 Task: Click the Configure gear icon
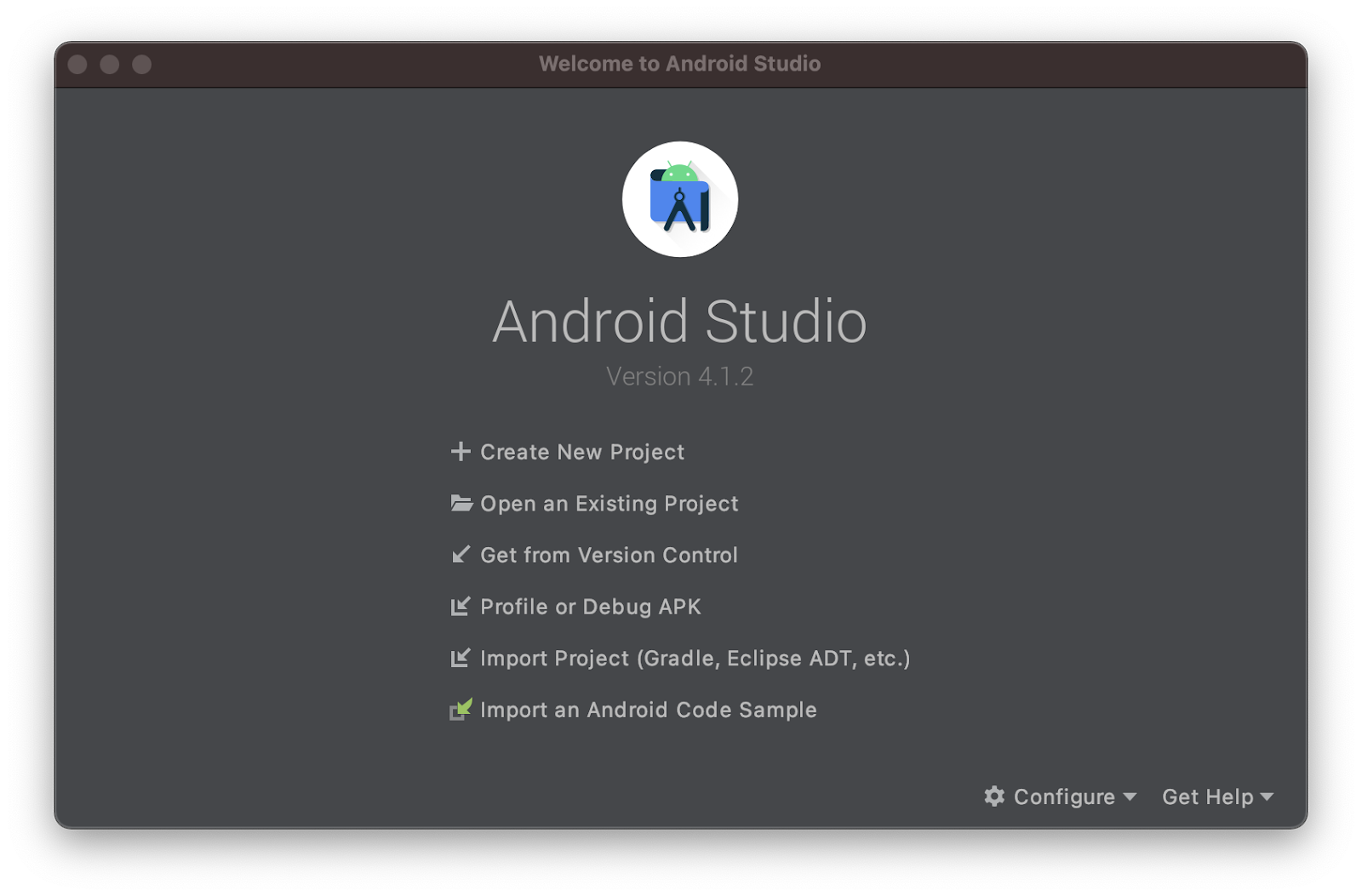tap(994, 796)
